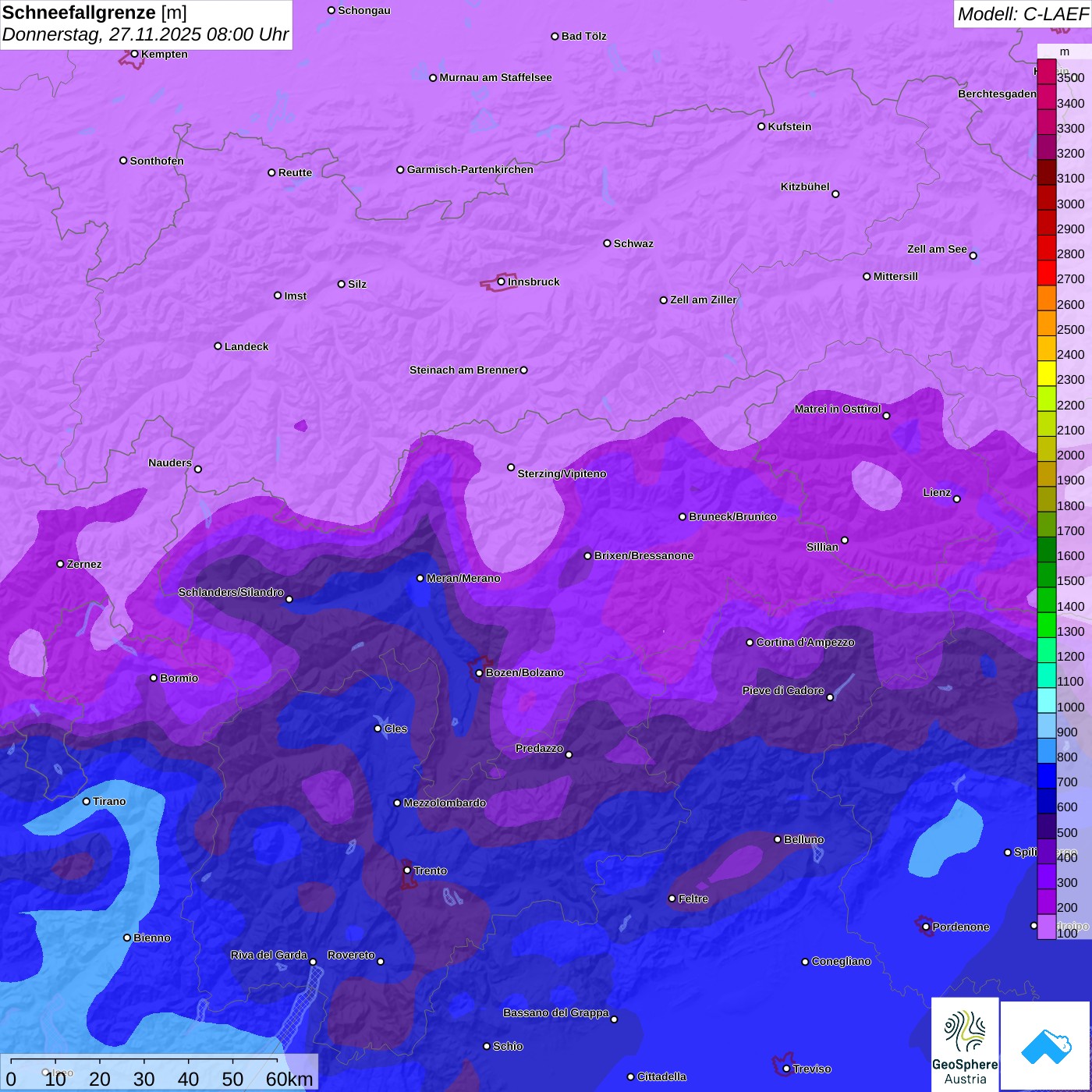Select the 1500 m green legend color
The height and width of the screenshot is (1092, 1092).
1046,575
